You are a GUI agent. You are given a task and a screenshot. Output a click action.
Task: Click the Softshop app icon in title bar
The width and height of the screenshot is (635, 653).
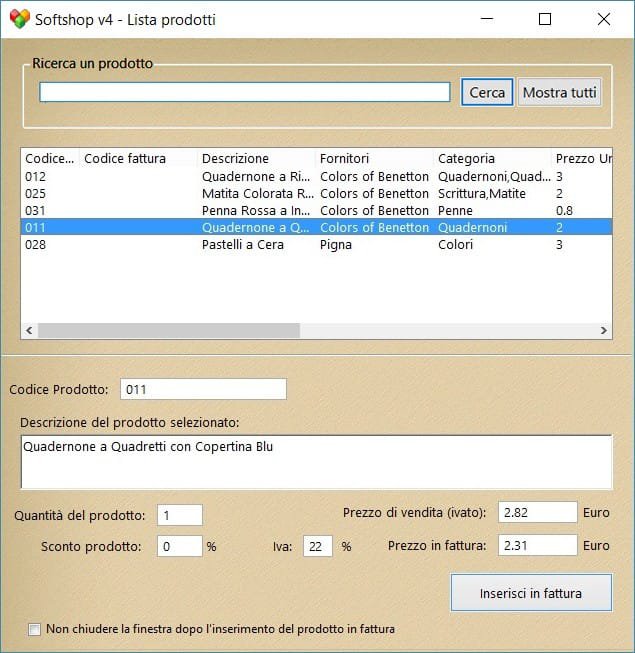[x=19, y=19]
